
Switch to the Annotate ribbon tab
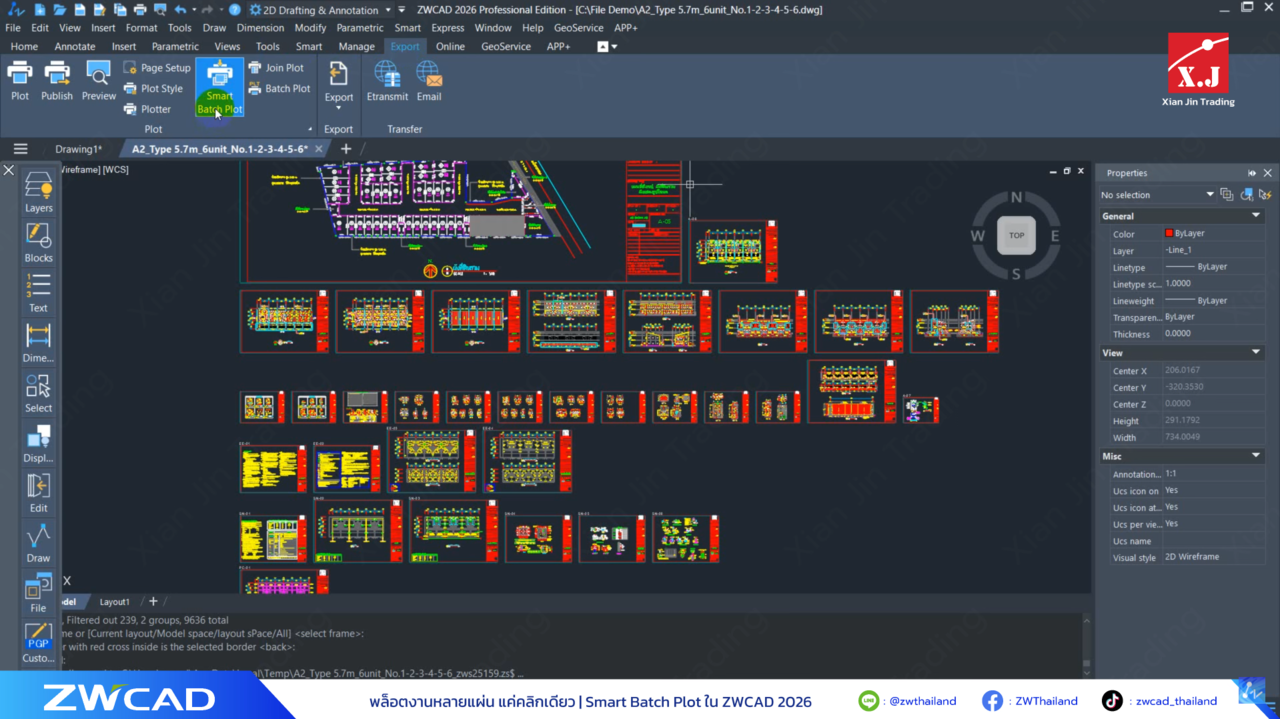(x=75, y=46)
